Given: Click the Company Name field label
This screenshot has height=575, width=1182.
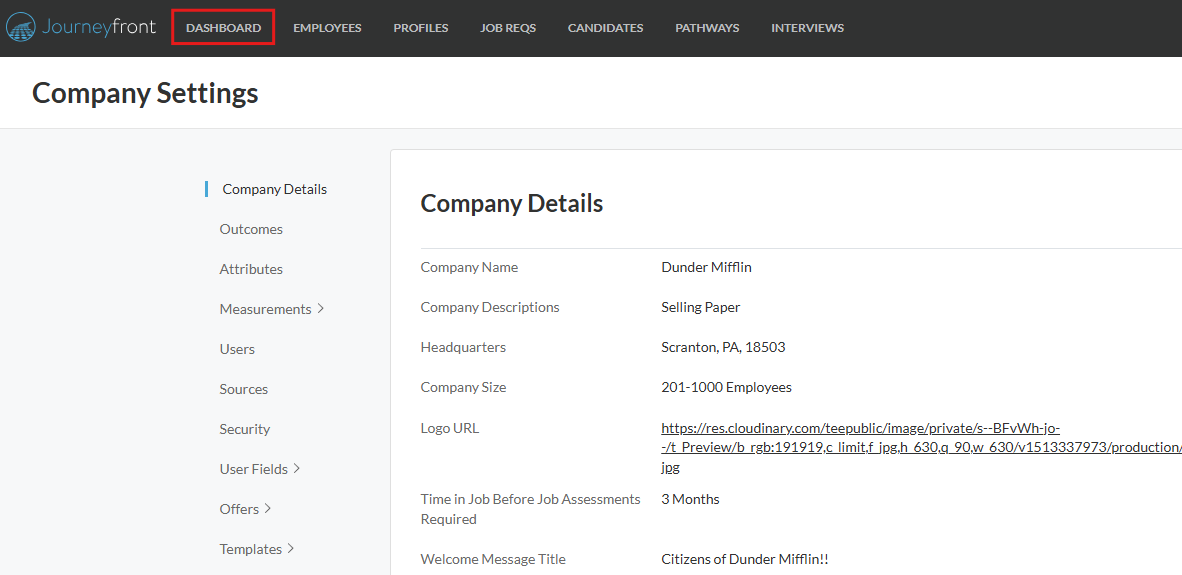Looking at the screenshot, I should pyautogui.click(x=469, y=267).
